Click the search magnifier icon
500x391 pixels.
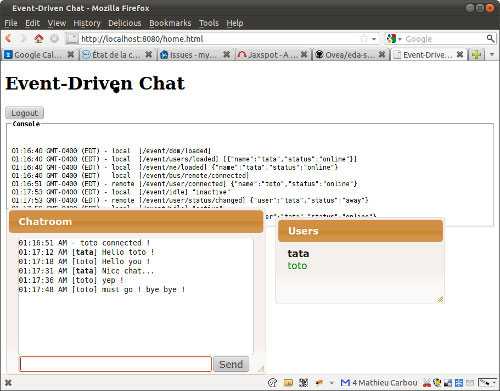490,39
